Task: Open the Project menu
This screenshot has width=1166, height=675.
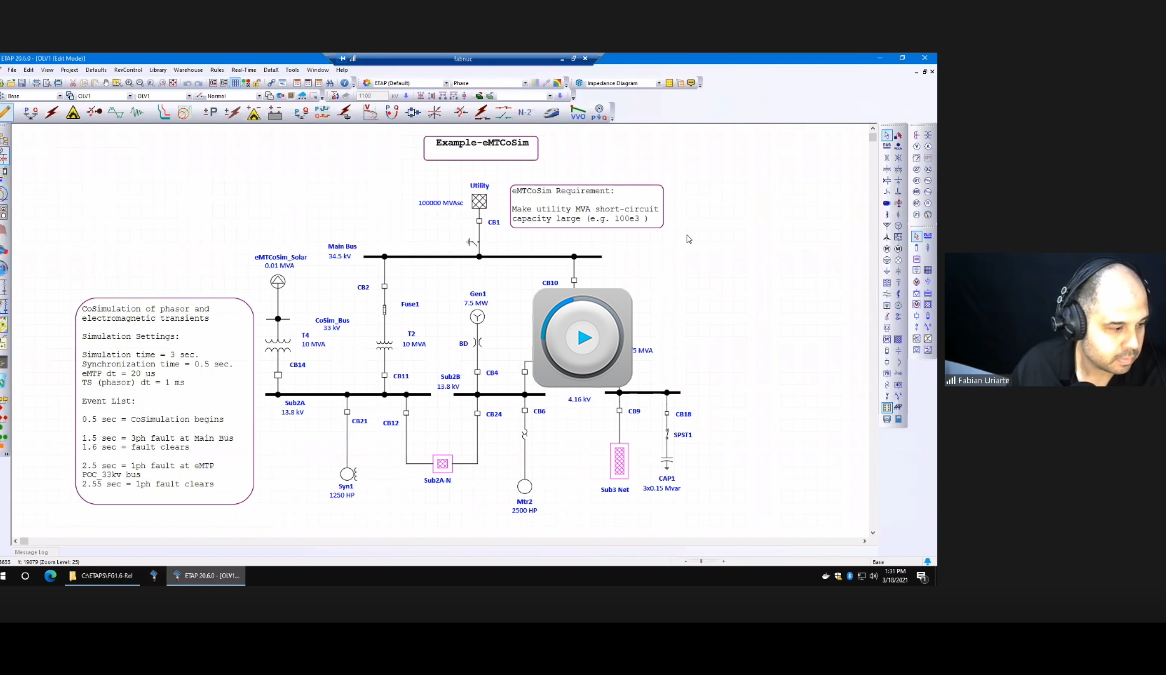Action: tap(69, 70)
